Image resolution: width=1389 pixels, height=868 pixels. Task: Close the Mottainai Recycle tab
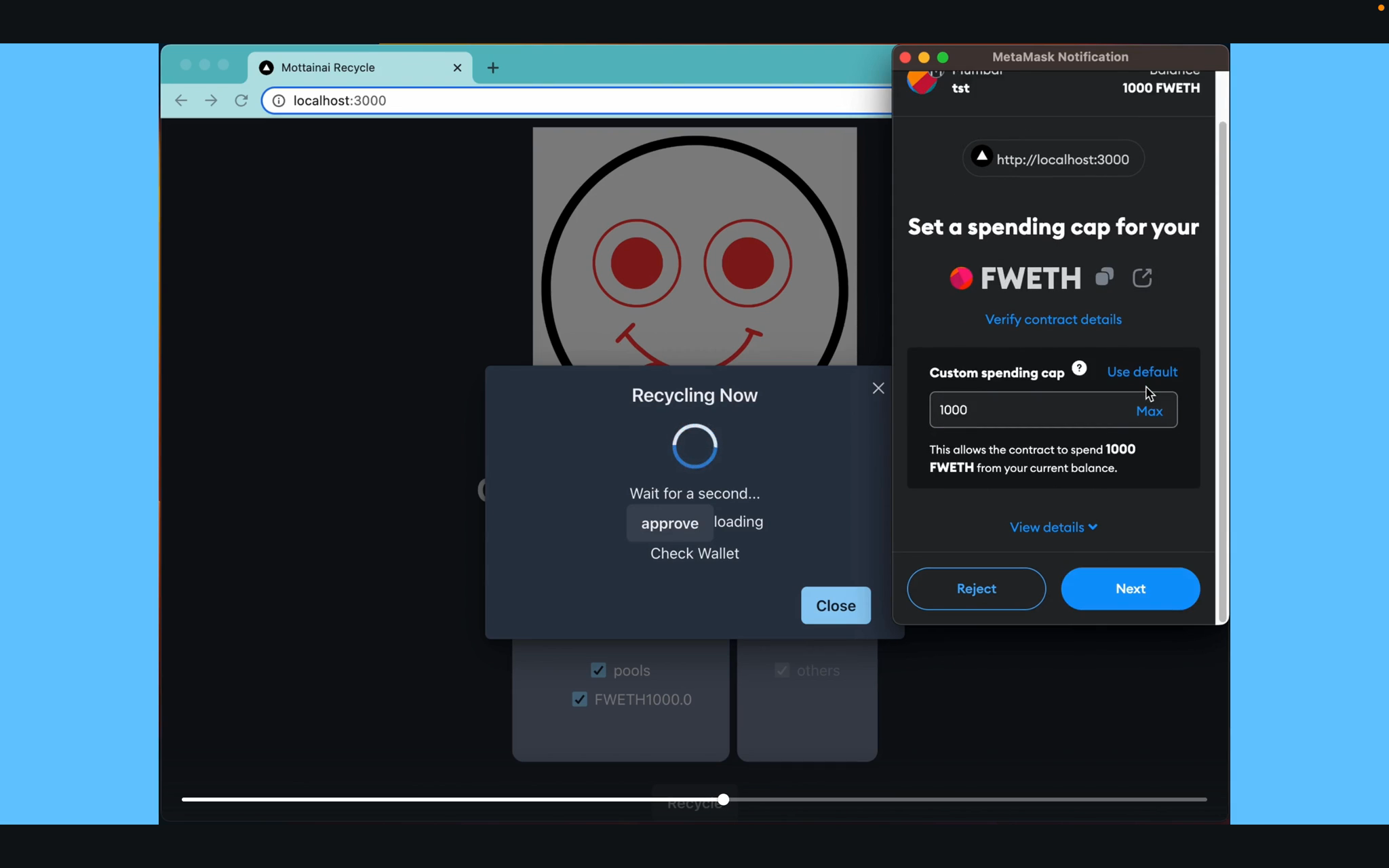457,68
